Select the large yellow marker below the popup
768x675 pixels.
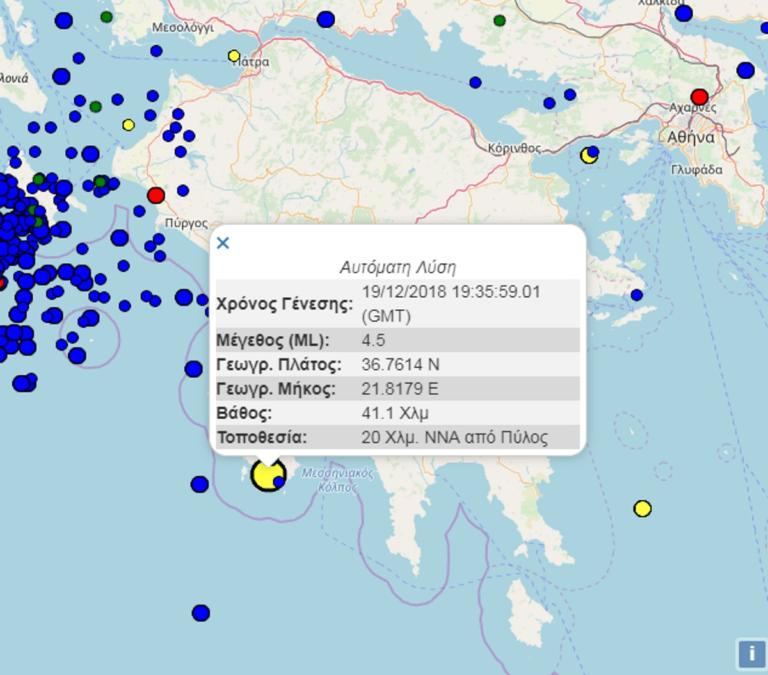click(266, 474)
